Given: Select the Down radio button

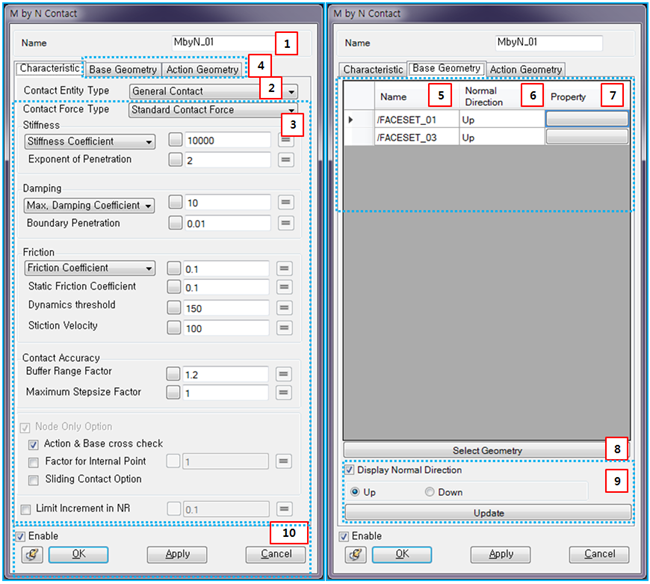Looking at the screenshot, I should pos(429,492).
